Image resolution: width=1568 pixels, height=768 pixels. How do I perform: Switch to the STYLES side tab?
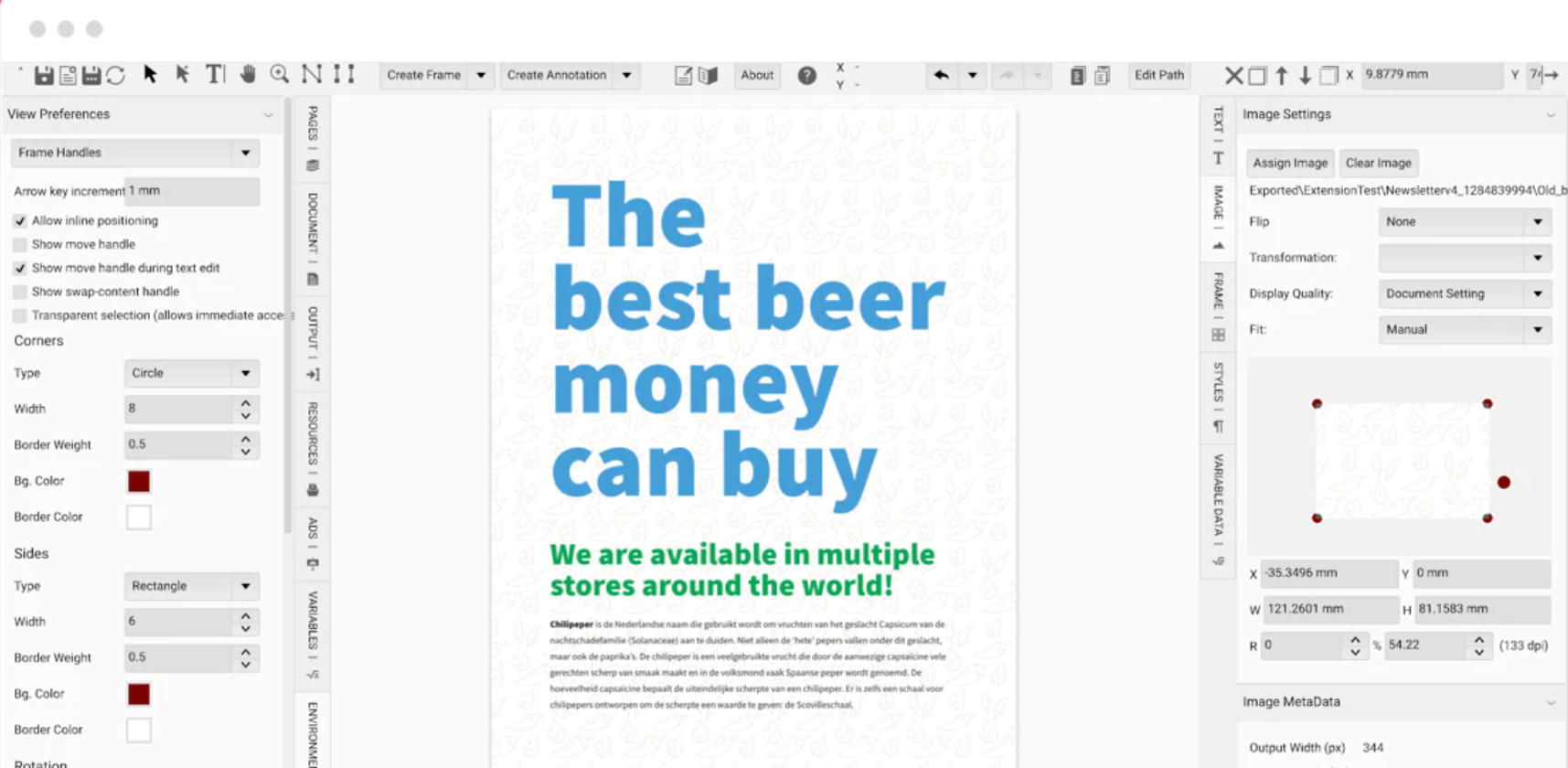pyautogui.click(x=1218, y=397)
